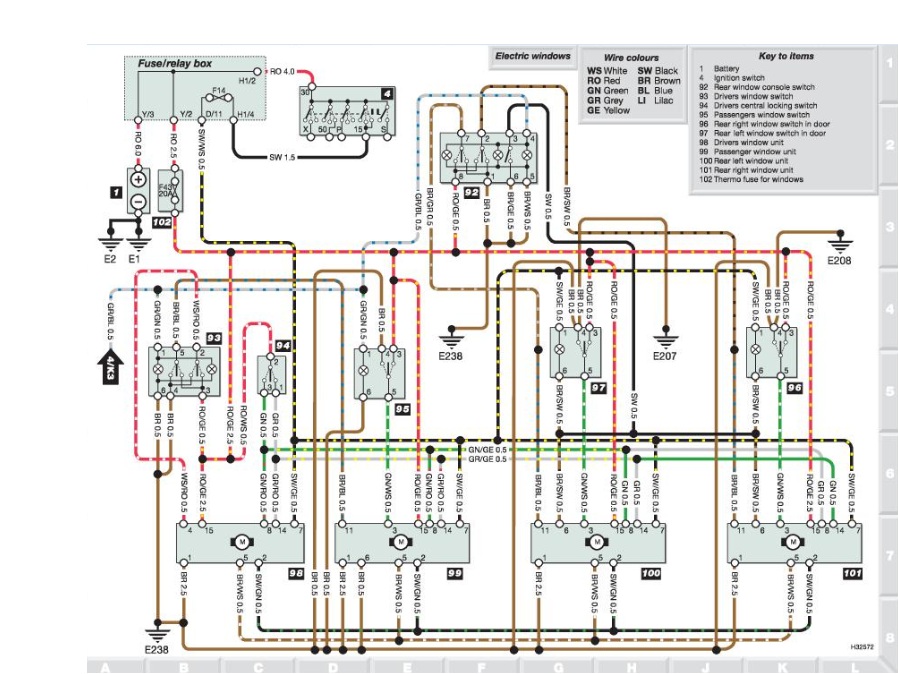Click the E208 ground symbol
The height and width of the screenshot is (674, 898).
point(840,242)
